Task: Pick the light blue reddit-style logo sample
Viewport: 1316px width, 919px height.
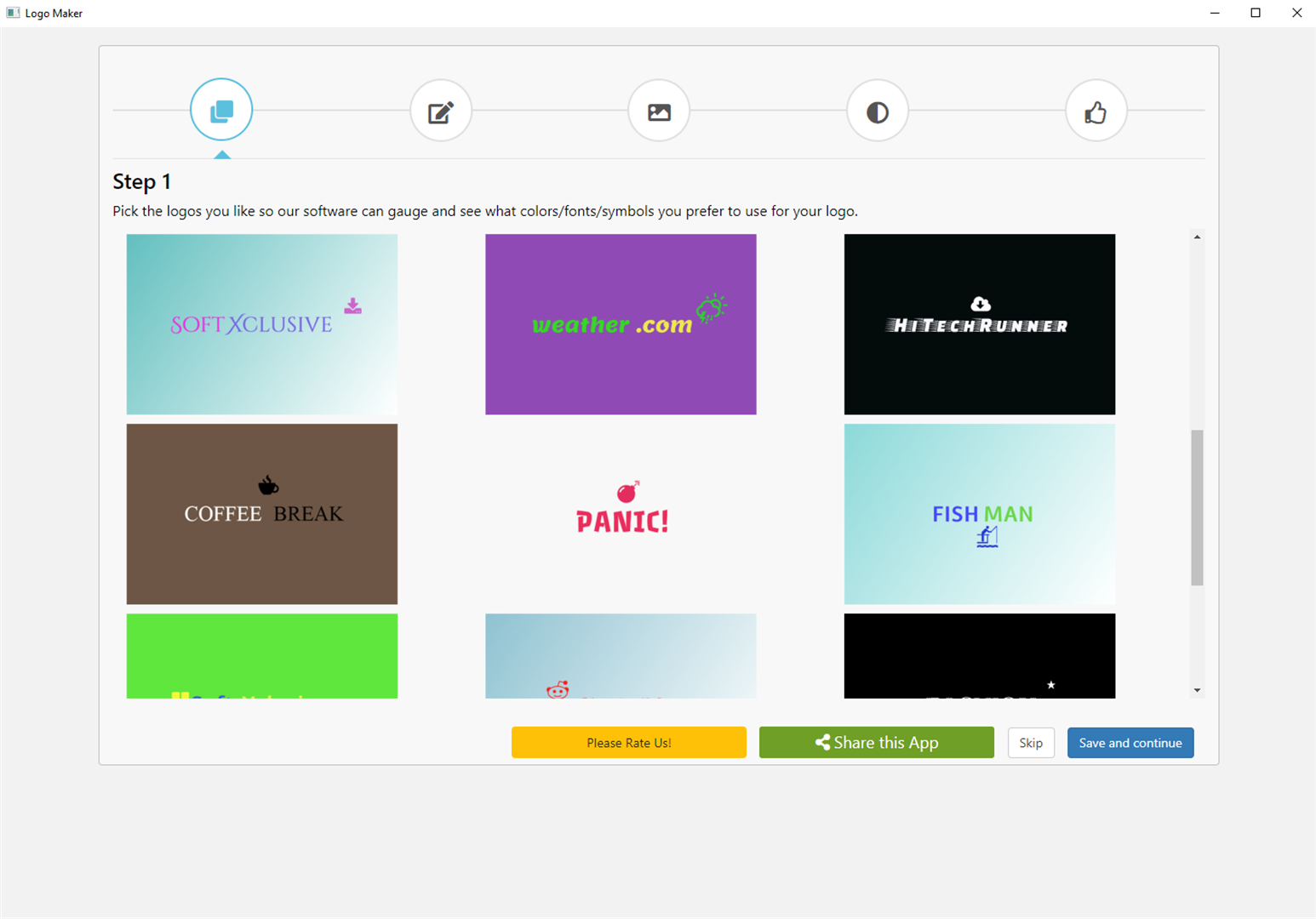Action: [621, 656]
